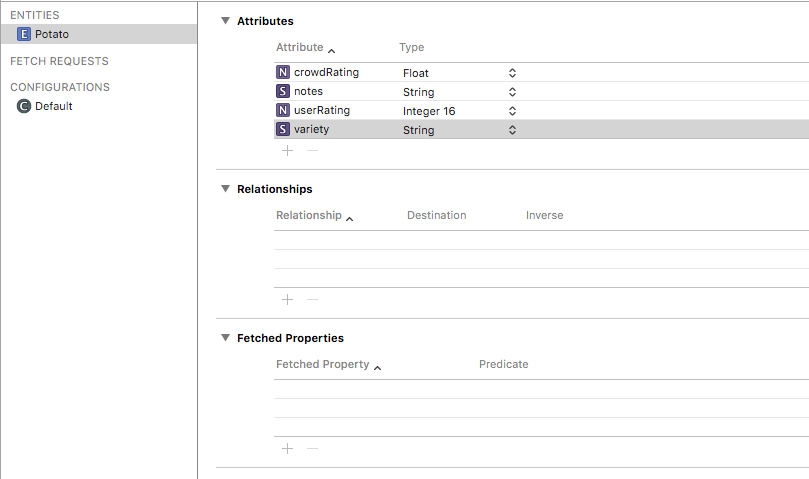The height and width of the screenshot is (479, 809).
Task: Change the type of variety attribute
Action: [512, 130]
